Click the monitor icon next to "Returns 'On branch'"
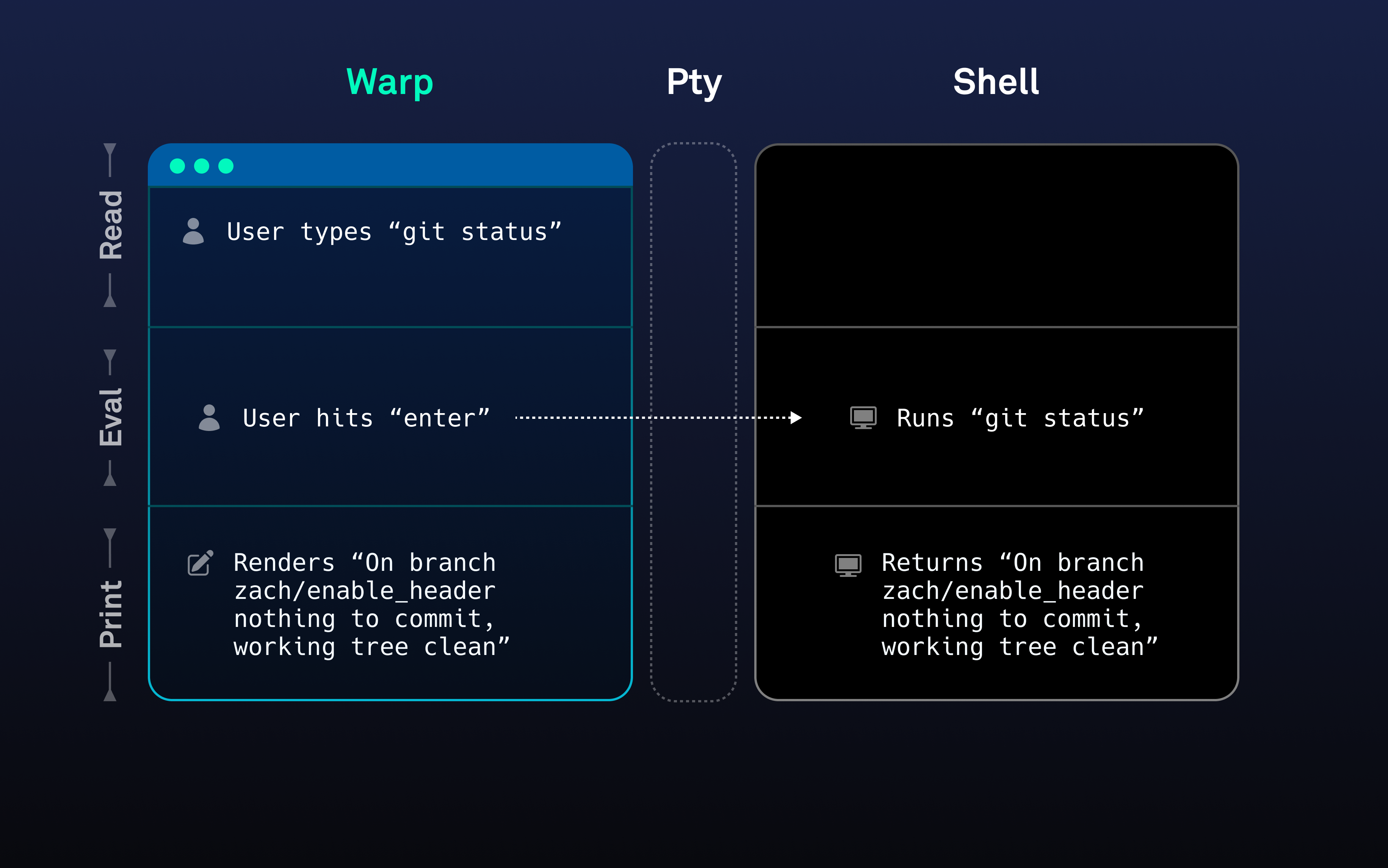Viewport: 1388px width, 868px height. [848, 564]
